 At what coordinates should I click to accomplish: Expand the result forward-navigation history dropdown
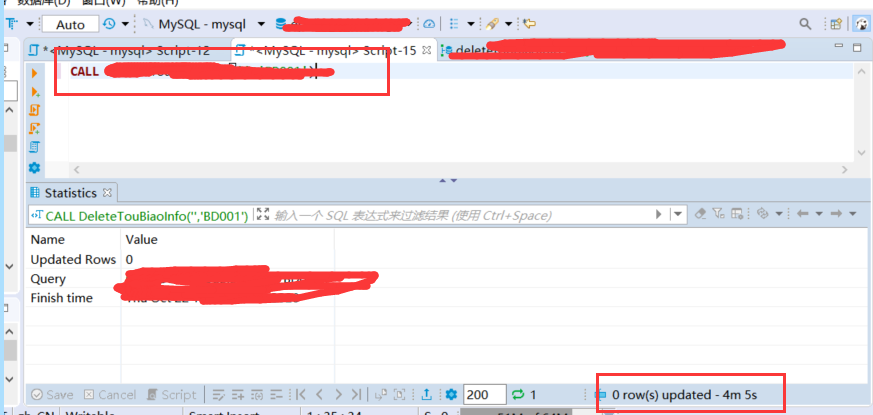pyautogui.click(x=852, y=214)
